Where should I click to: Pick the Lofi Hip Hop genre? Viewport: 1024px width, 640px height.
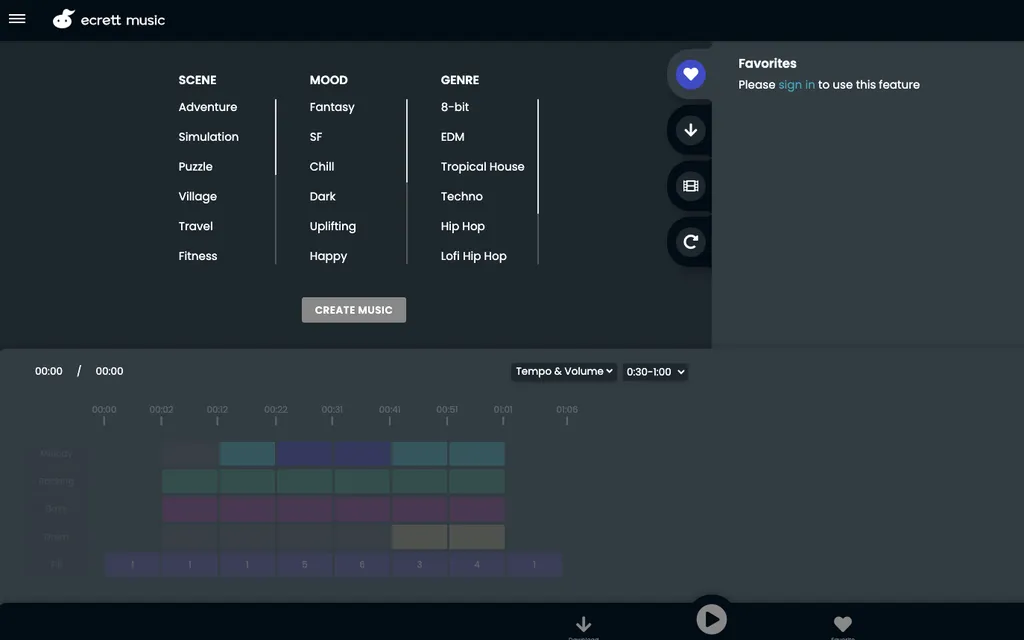(x=474, y=256)
